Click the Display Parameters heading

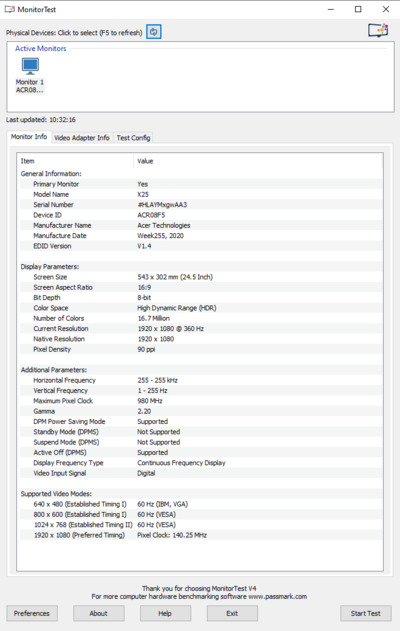[x=50, y=267]
